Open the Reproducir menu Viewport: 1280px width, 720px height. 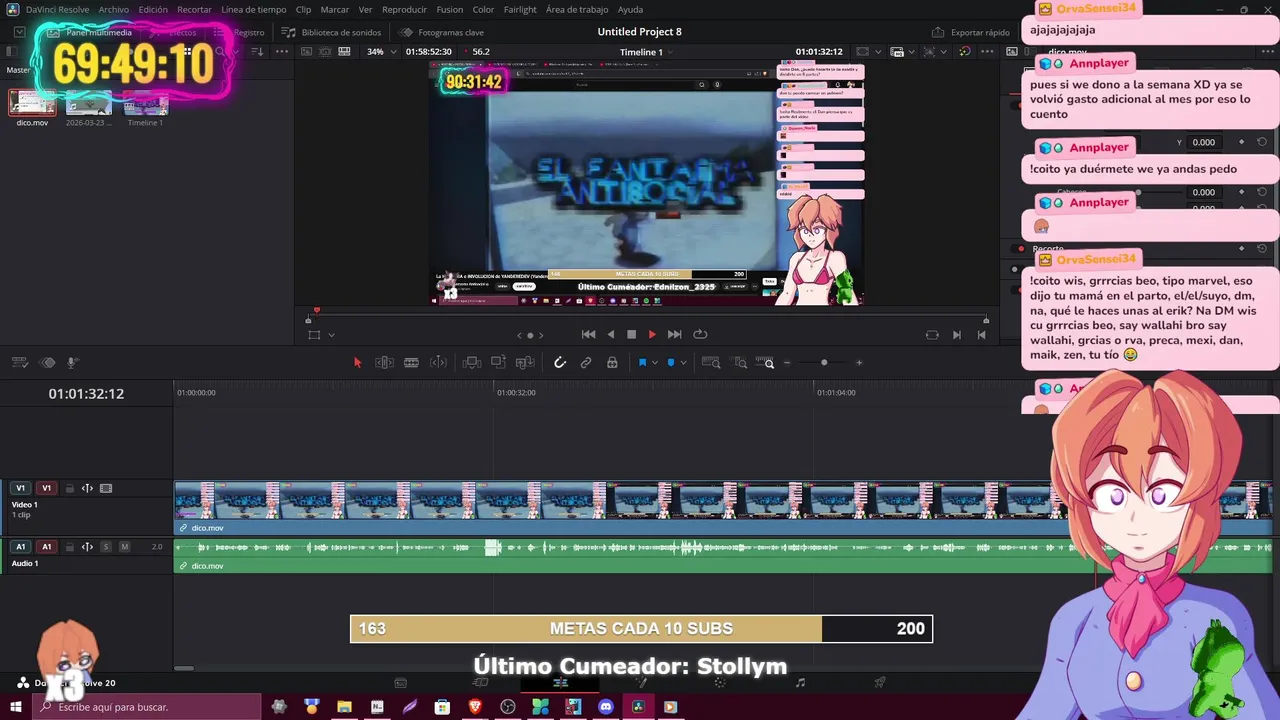[x=404, y=10]
